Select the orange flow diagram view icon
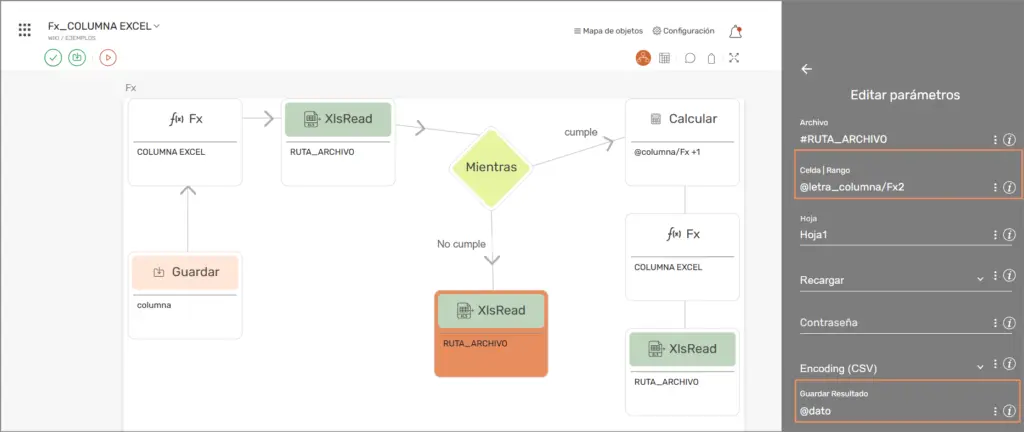 click(643, 58)
